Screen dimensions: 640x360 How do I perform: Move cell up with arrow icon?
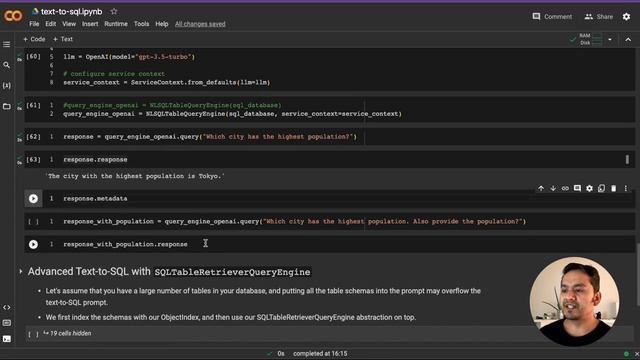pyautogui.click(x=541, y=189)
